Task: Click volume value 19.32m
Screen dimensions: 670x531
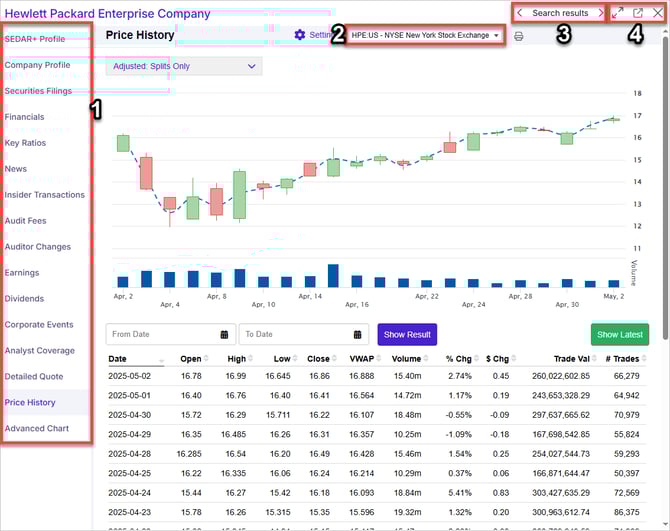Action: pyautogui.click(x=407, y=512)
